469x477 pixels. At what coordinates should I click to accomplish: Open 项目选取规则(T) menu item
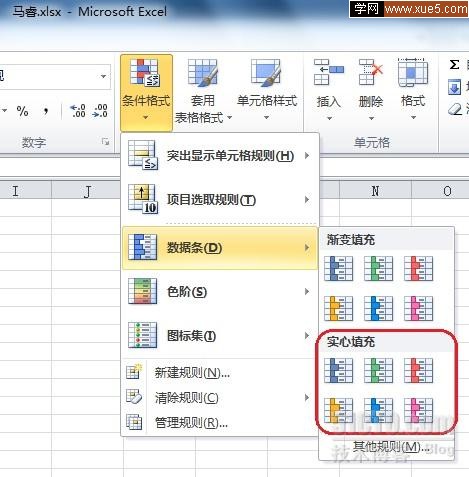(x=220, y=199)
